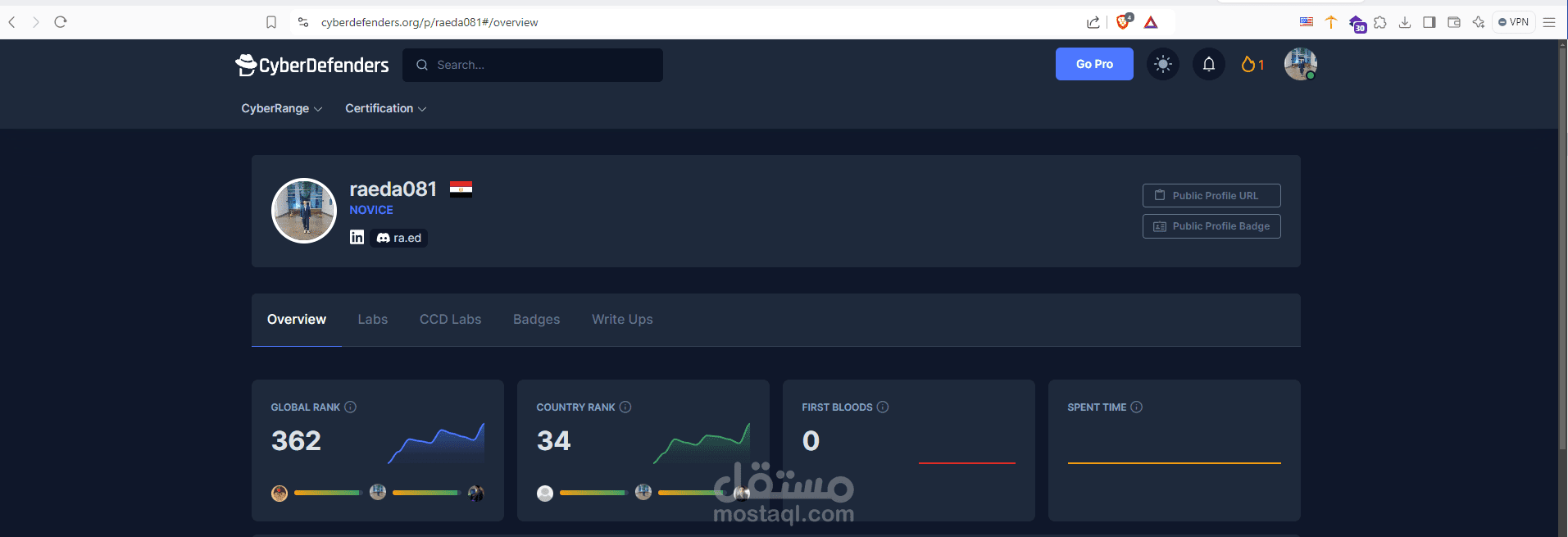Click middle avatar in Global Rank row
This screenshot has width=1568, height=537.
point(378,492)
